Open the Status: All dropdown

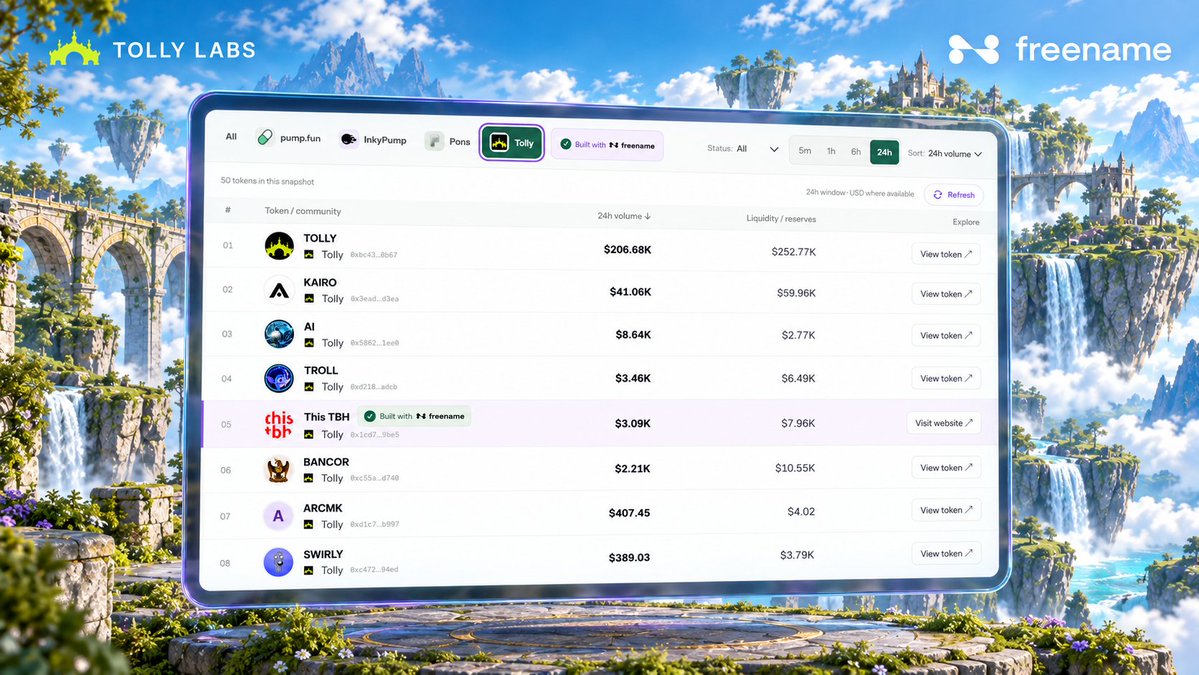(742, 148)
